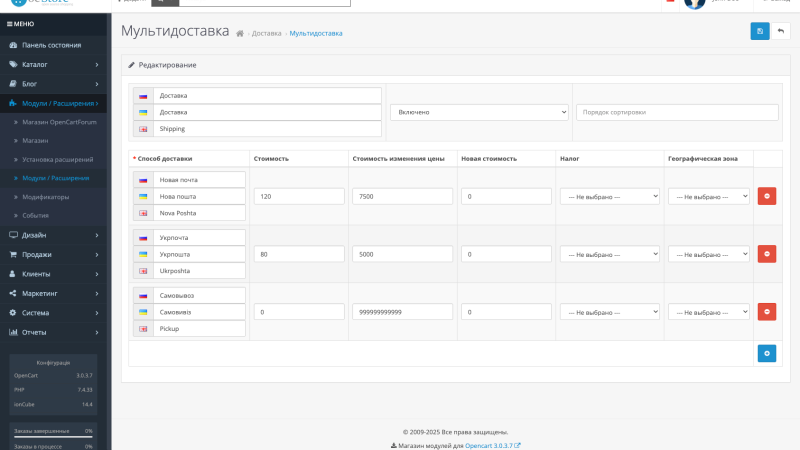The width and height of the screenshot is (800, 450).
Task: Click the home icon in breadcrumb
Action: click(240, 34)
